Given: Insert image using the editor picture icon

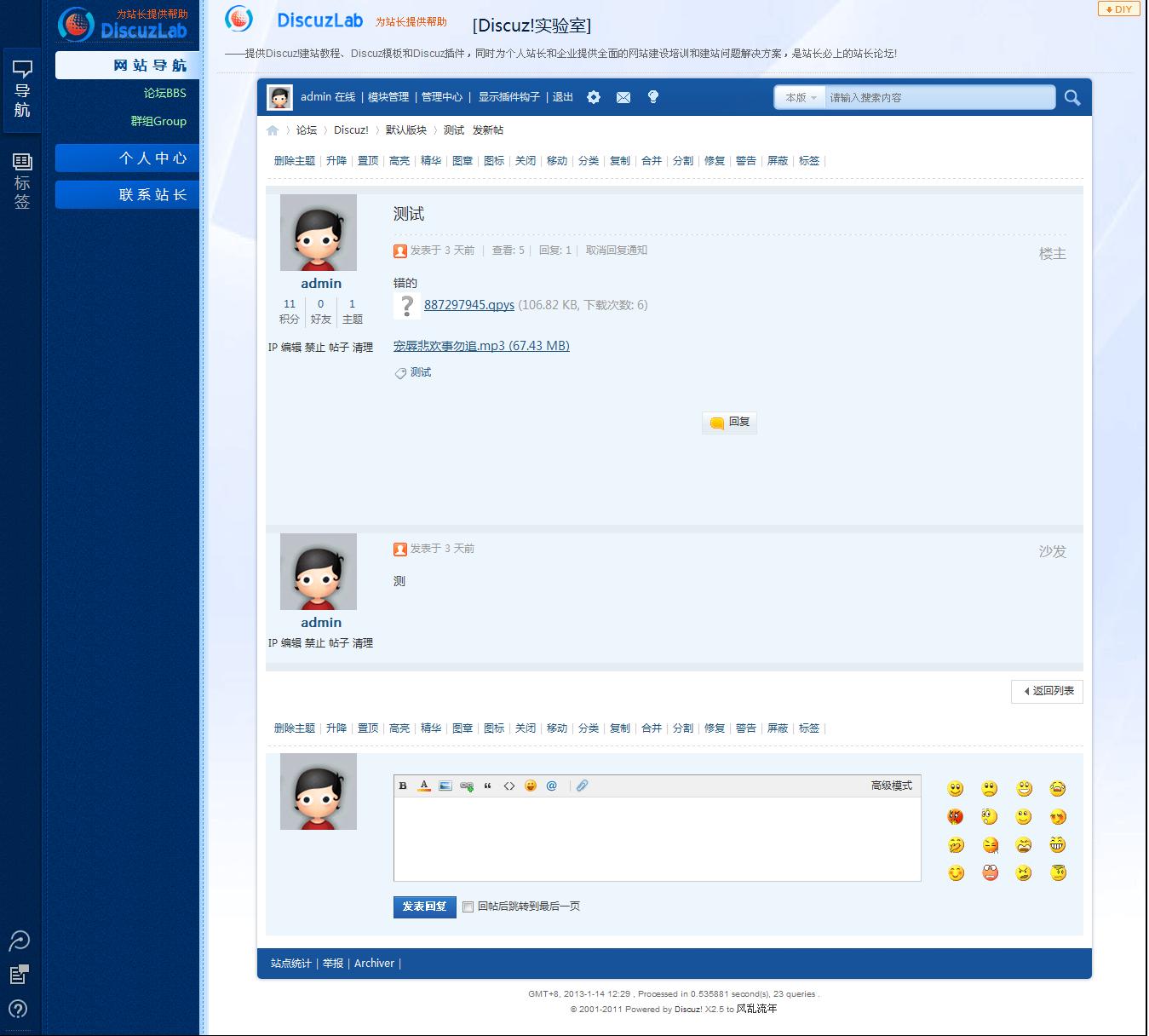Looking at the screenshot, I should tap(445, 786).
